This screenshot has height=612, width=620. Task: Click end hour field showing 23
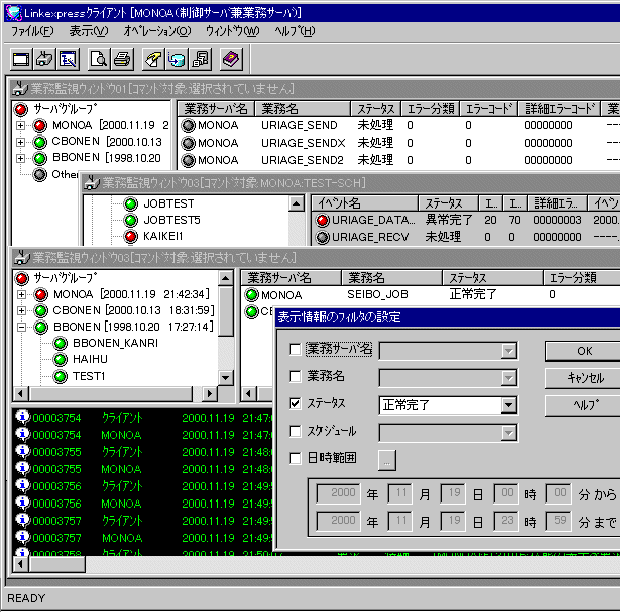coord(506,521)
